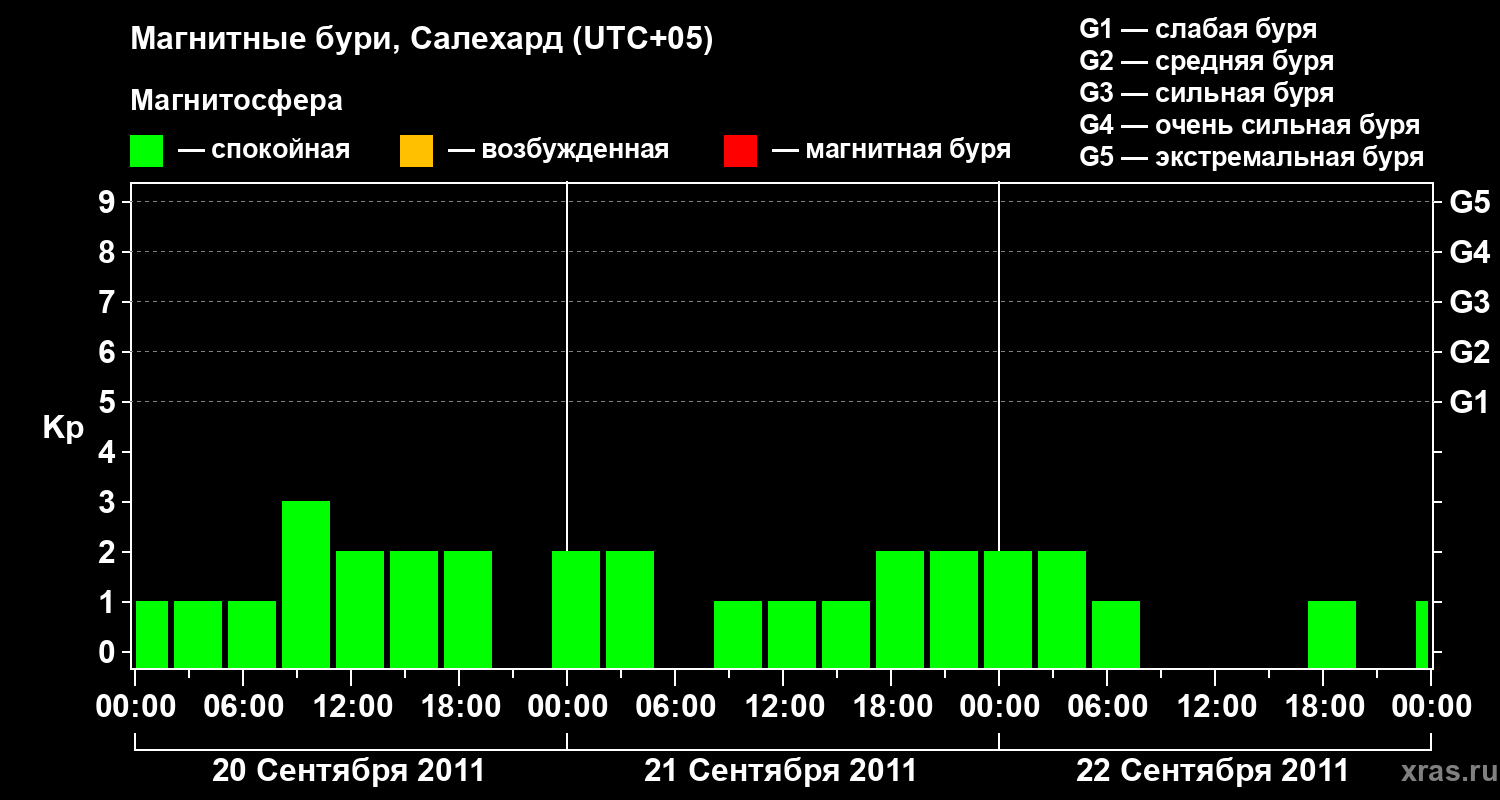The height and width of the screenshot is (800, 1500).
Task: Select the Kp 1 bar near 18:00 on 22 September
Action: [1332, 634]
